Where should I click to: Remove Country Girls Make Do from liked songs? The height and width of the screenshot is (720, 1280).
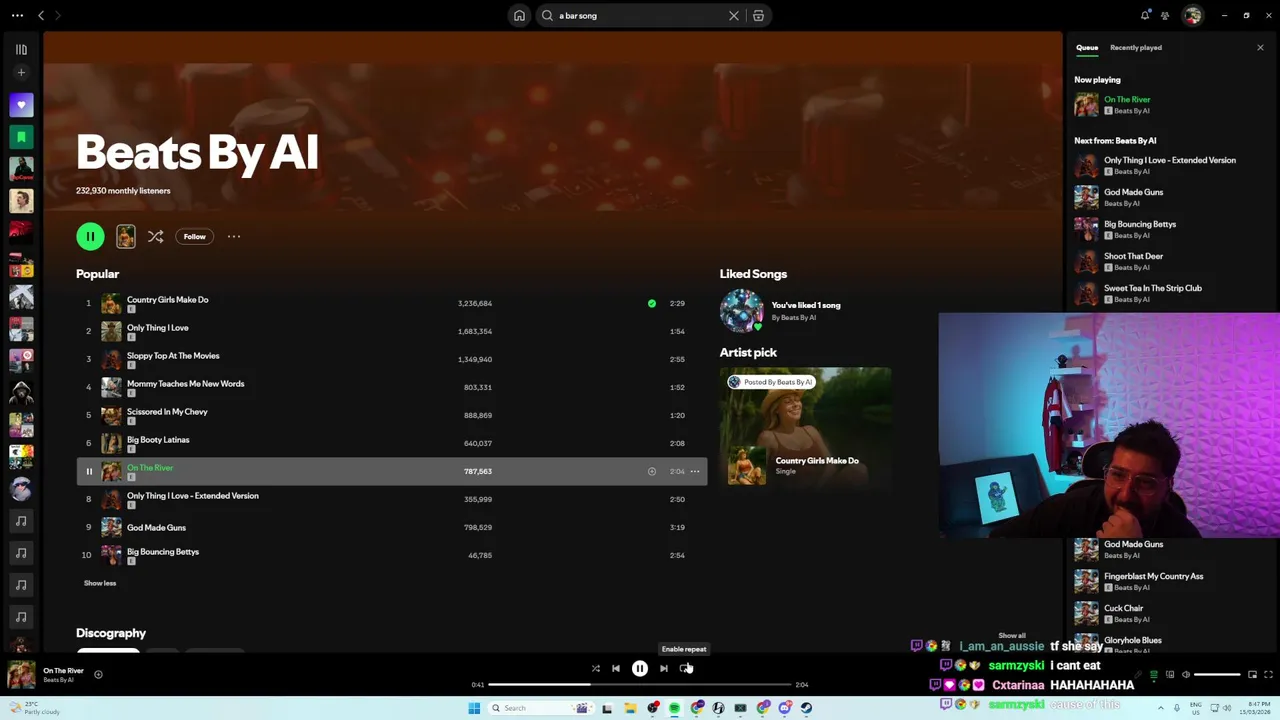652,303
